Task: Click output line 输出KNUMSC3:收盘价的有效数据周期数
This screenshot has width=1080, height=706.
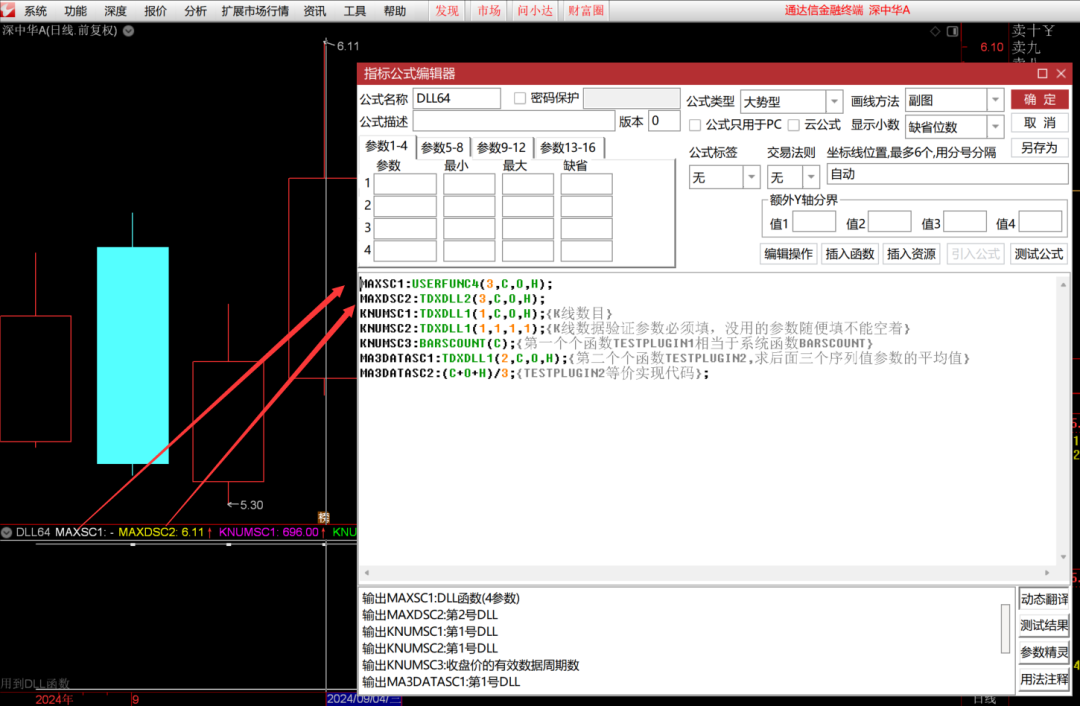Action: (x=470, y=665)
